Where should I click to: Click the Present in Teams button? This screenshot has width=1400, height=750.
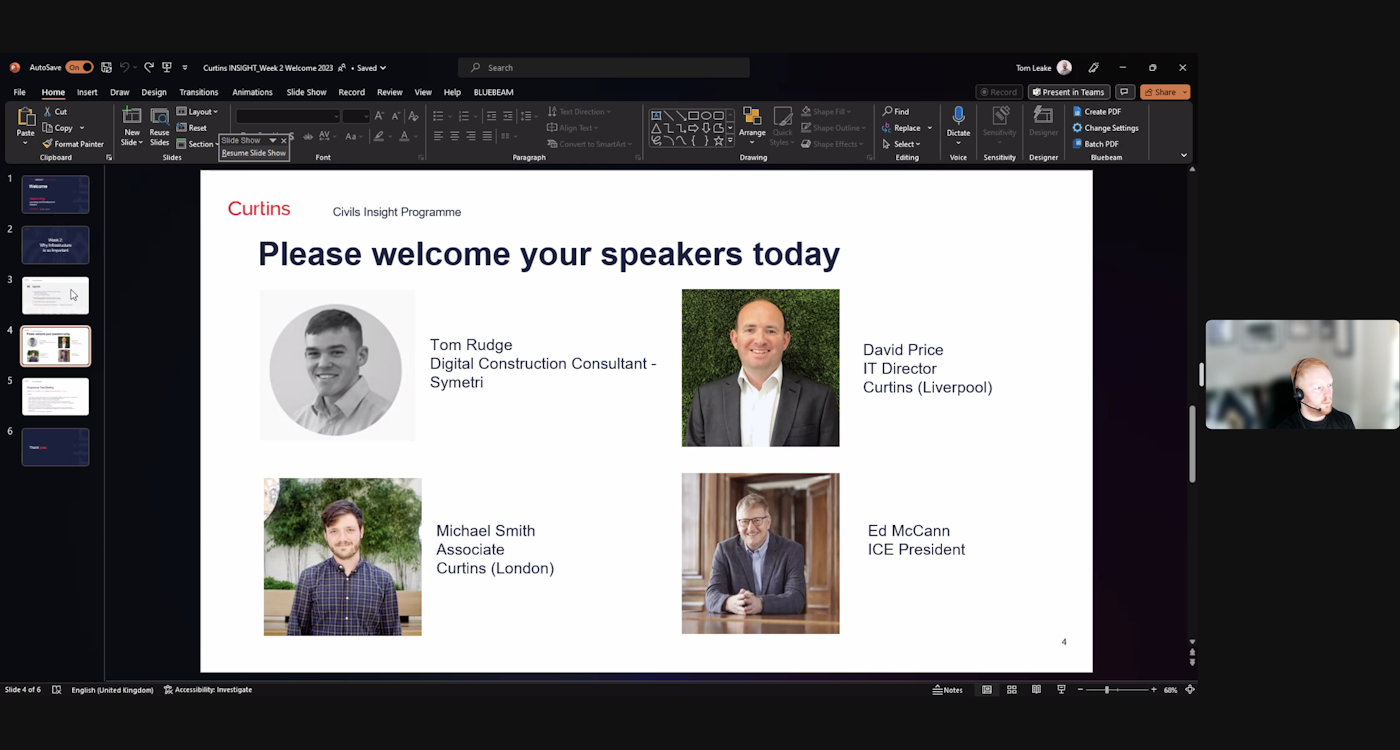[x=1068, y=92]
